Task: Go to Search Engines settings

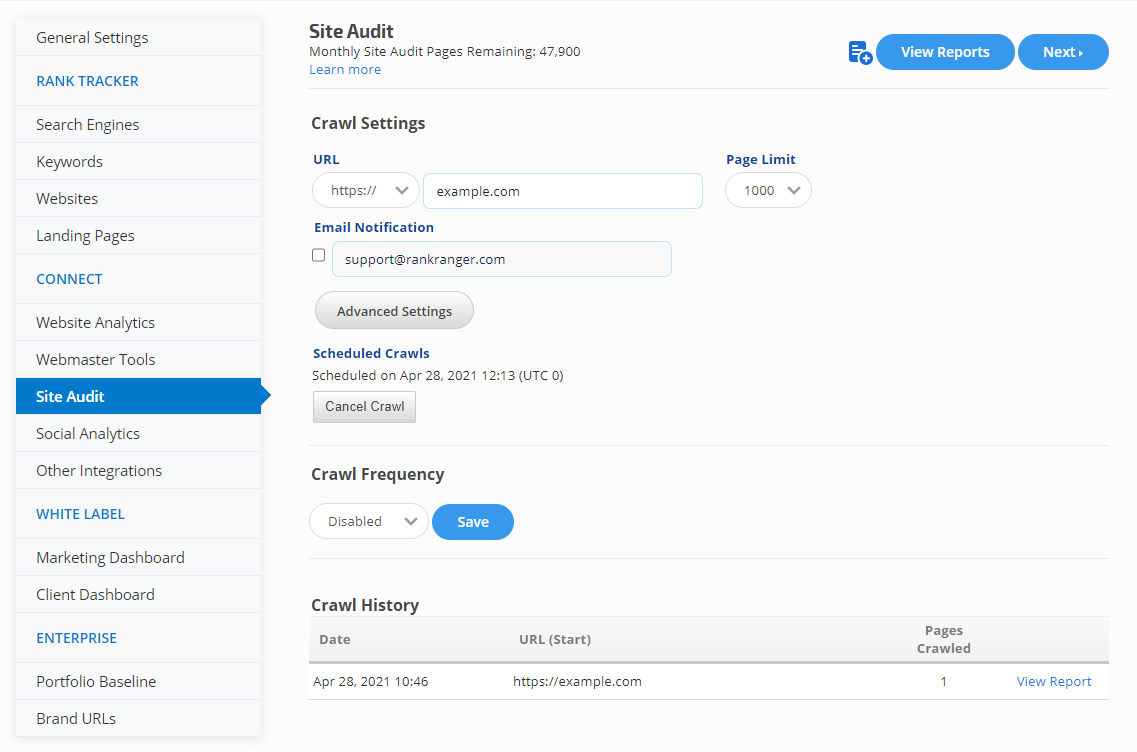Action: coord(88,125)
